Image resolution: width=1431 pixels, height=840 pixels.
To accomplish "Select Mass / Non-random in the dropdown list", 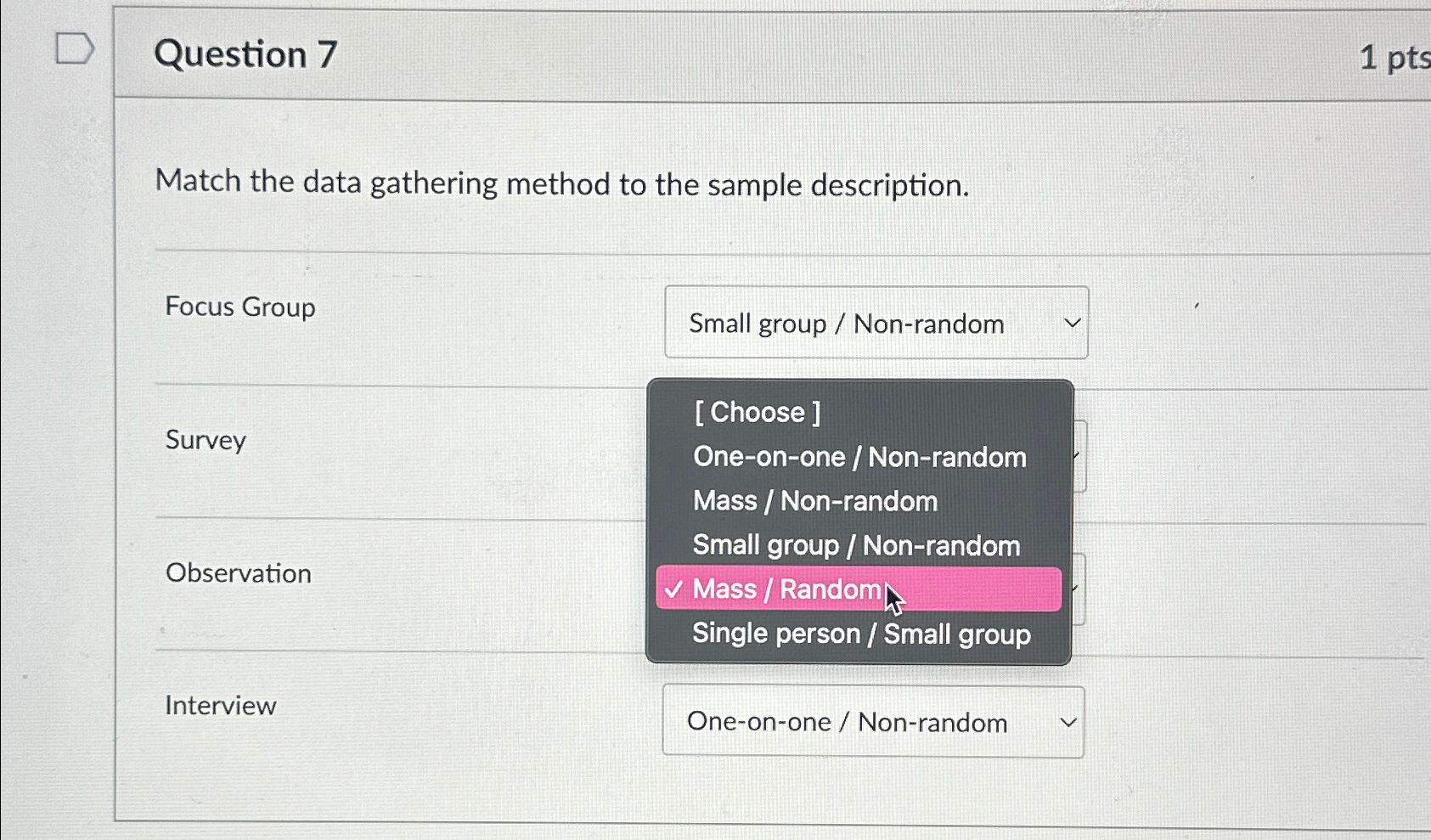I will tap(814, 501).
